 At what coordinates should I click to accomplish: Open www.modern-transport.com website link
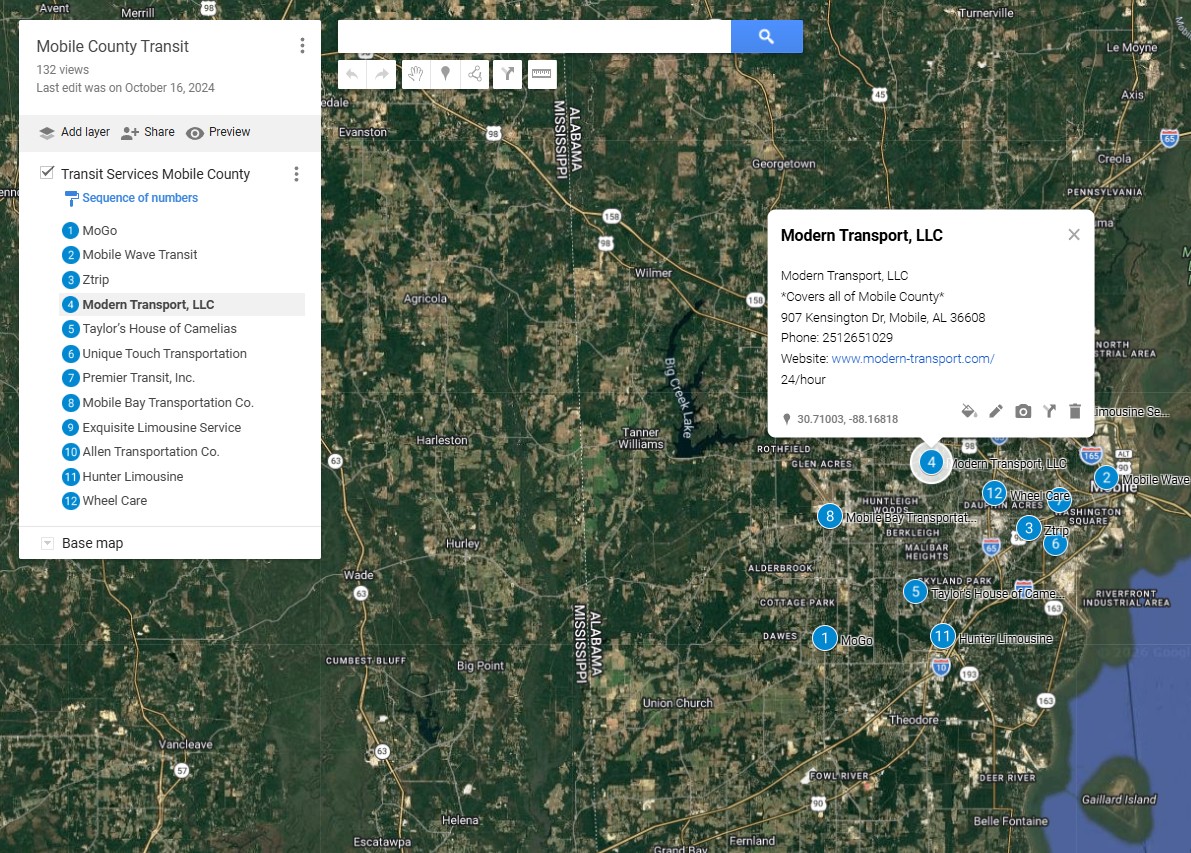pyautogui.click(x=913, y=359)
